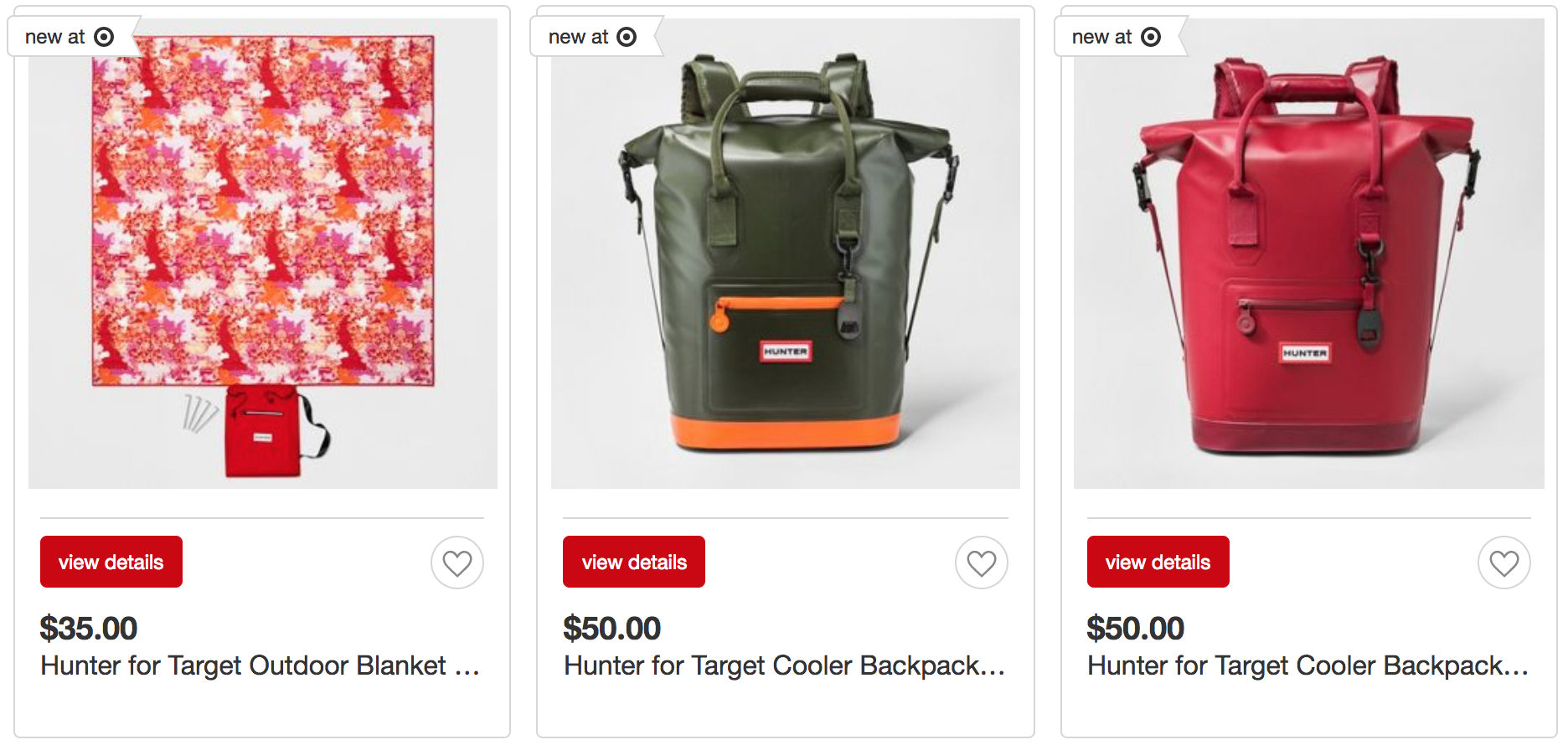The image size is (1568, 750).
Task: Click Target bullseye logo on green backpack card
Action: (627, 37)
